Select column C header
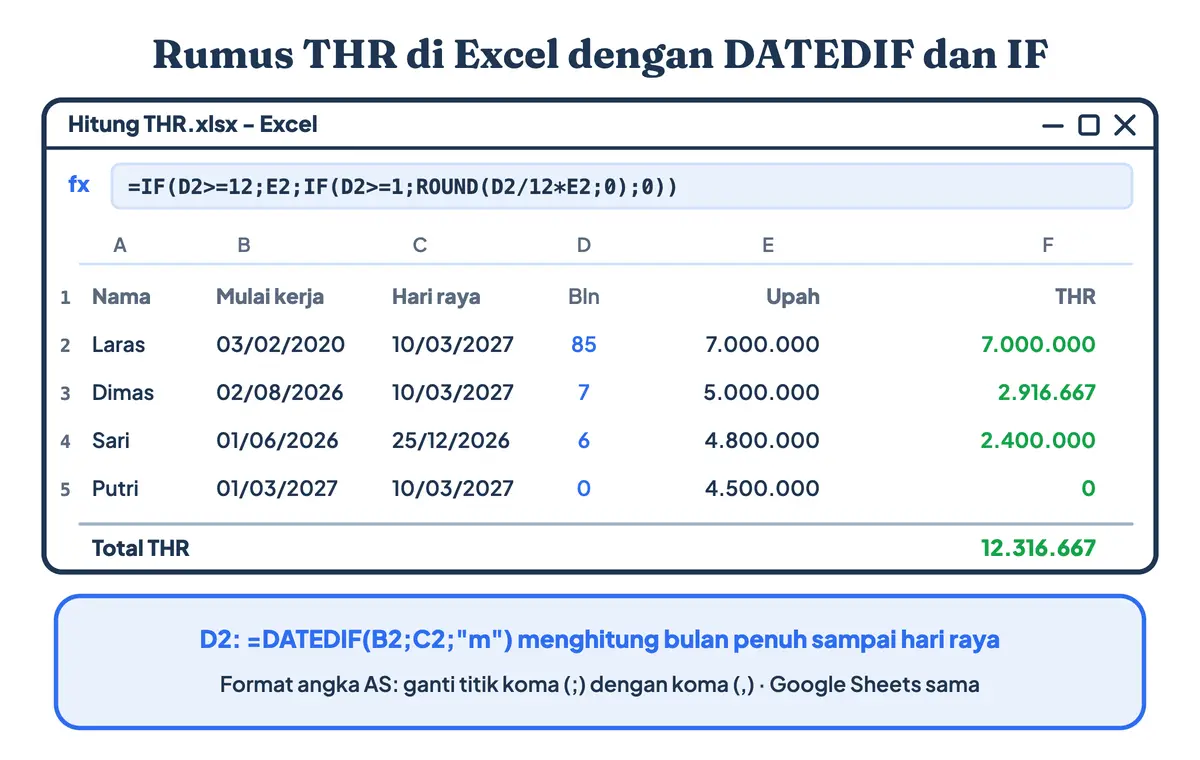 (x=420, y=245)
